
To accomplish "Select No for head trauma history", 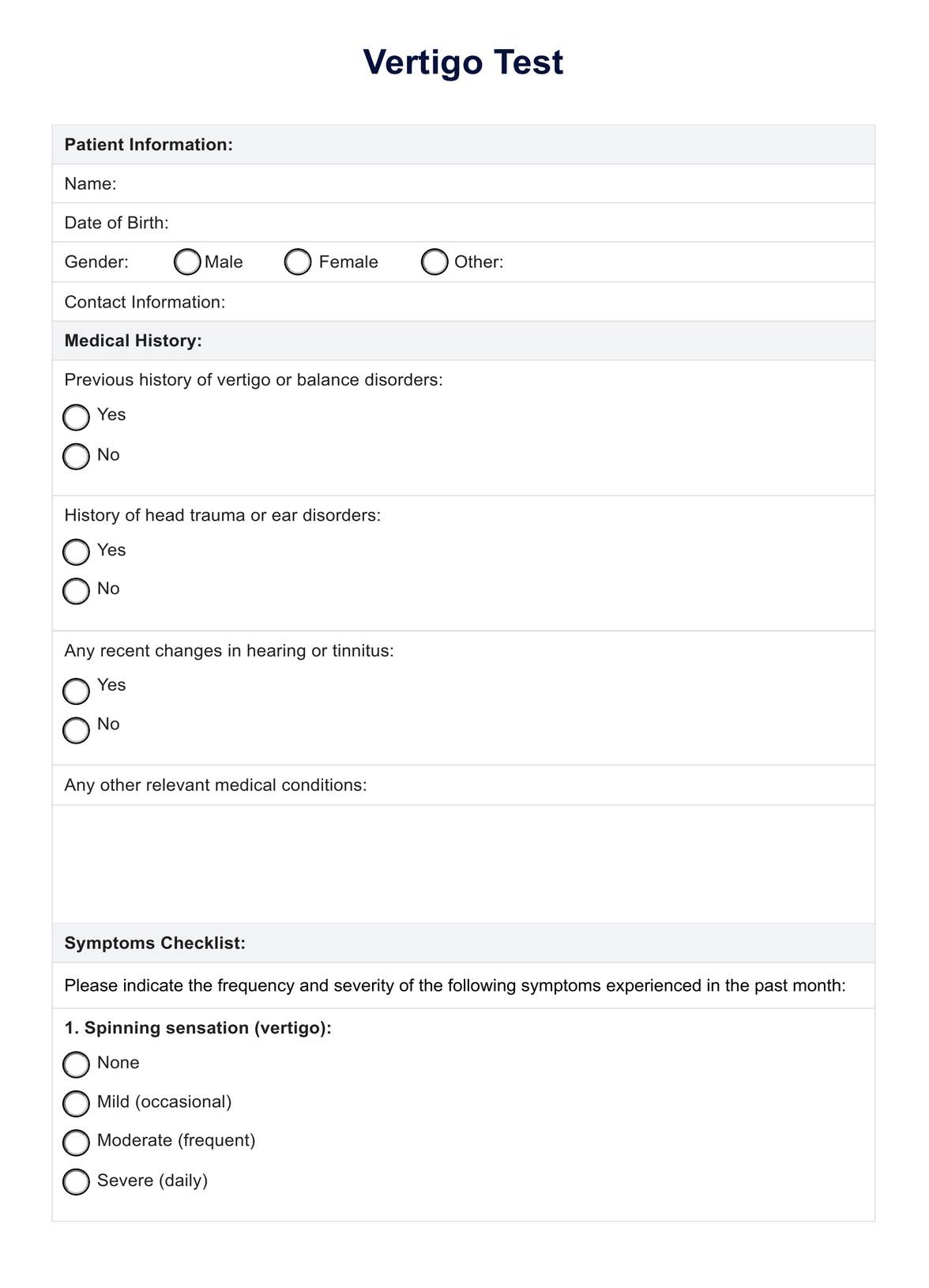I will point(77,591).
